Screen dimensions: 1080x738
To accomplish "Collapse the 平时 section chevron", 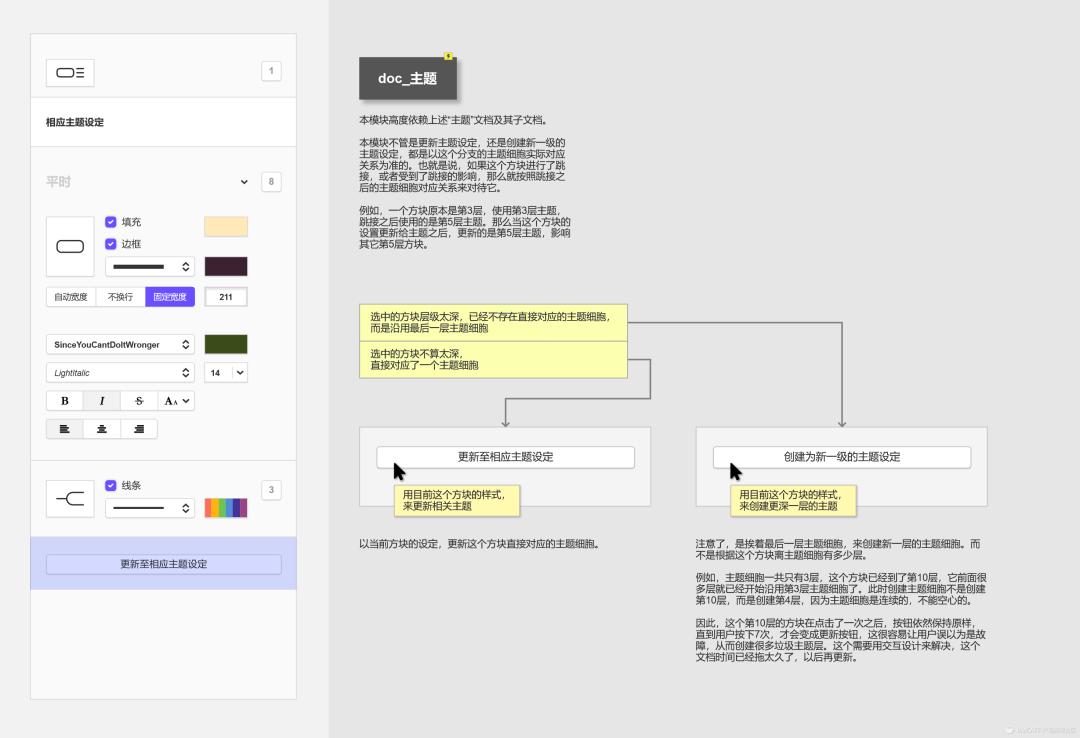I will pyautogui.click(x=244, y=182).
